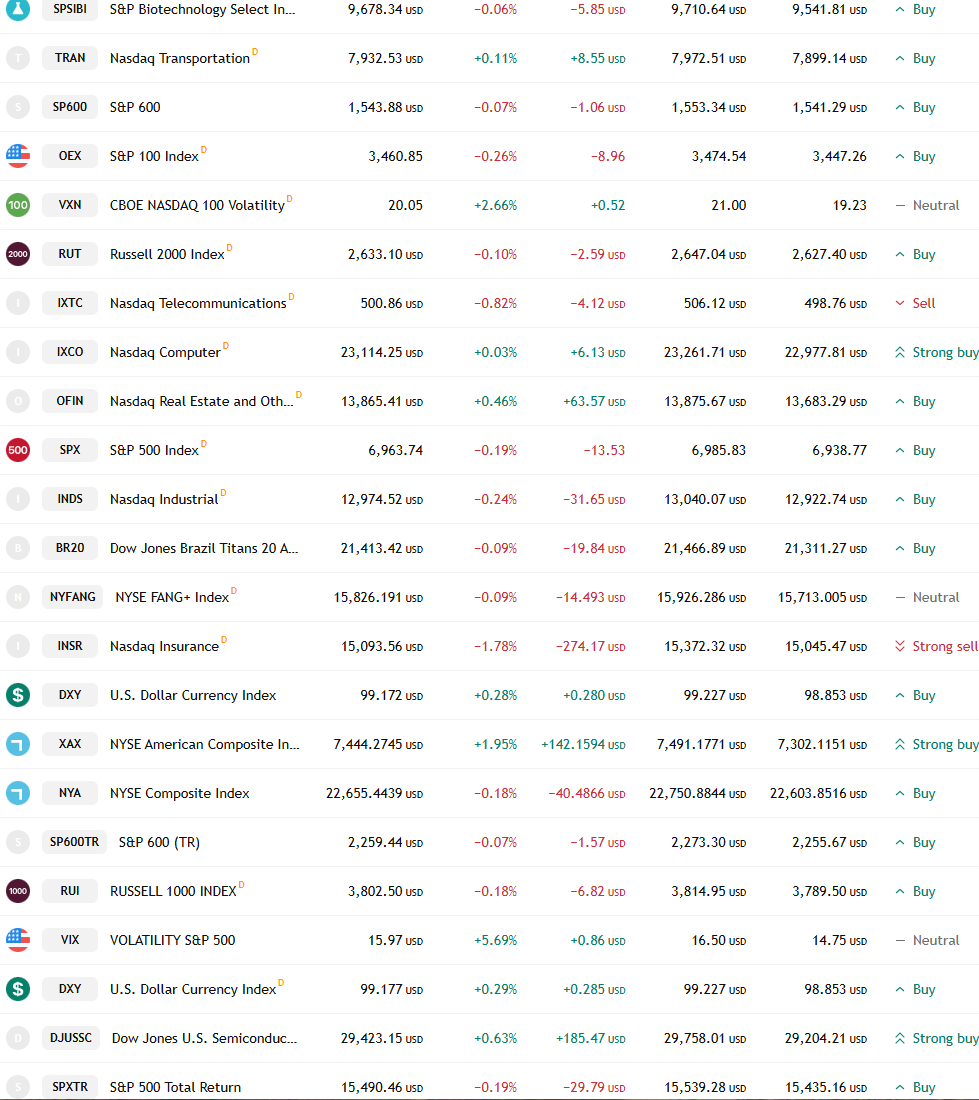Open the XAX ticker symbol

tap(70, 744)
